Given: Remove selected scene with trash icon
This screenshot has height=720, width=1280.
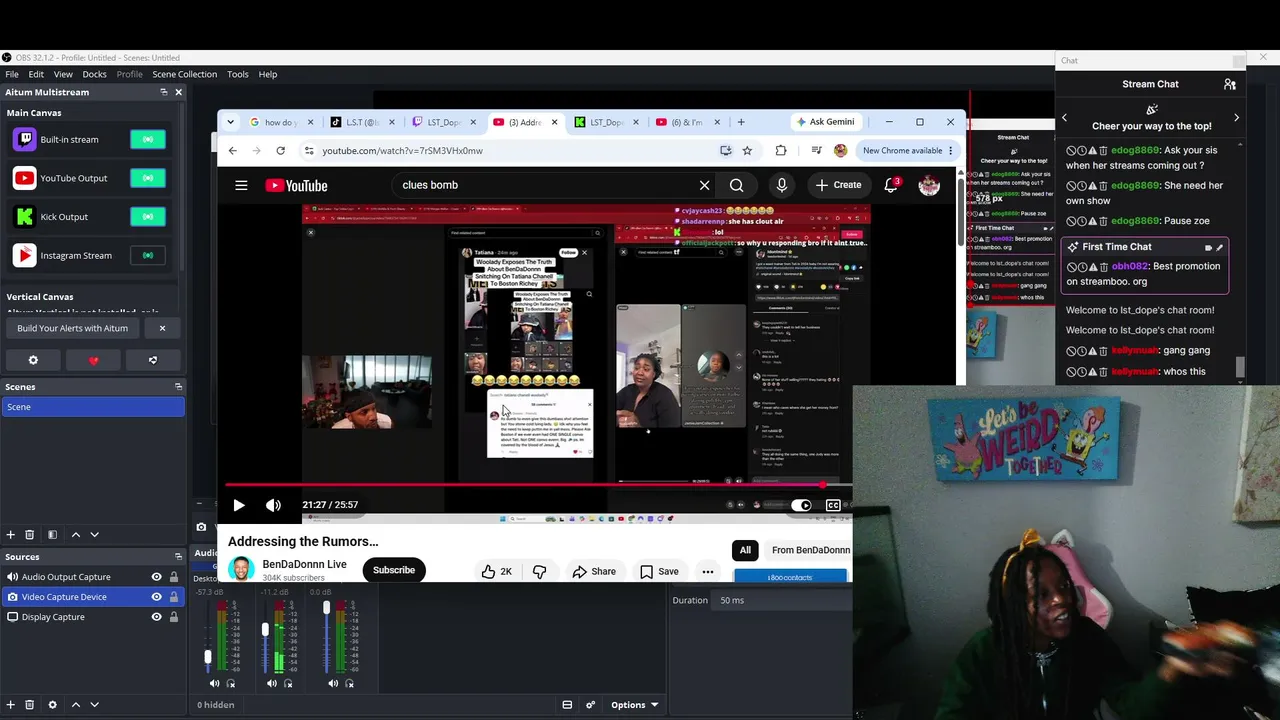Looking at the screenshot, I should click(x=30, y=535).
